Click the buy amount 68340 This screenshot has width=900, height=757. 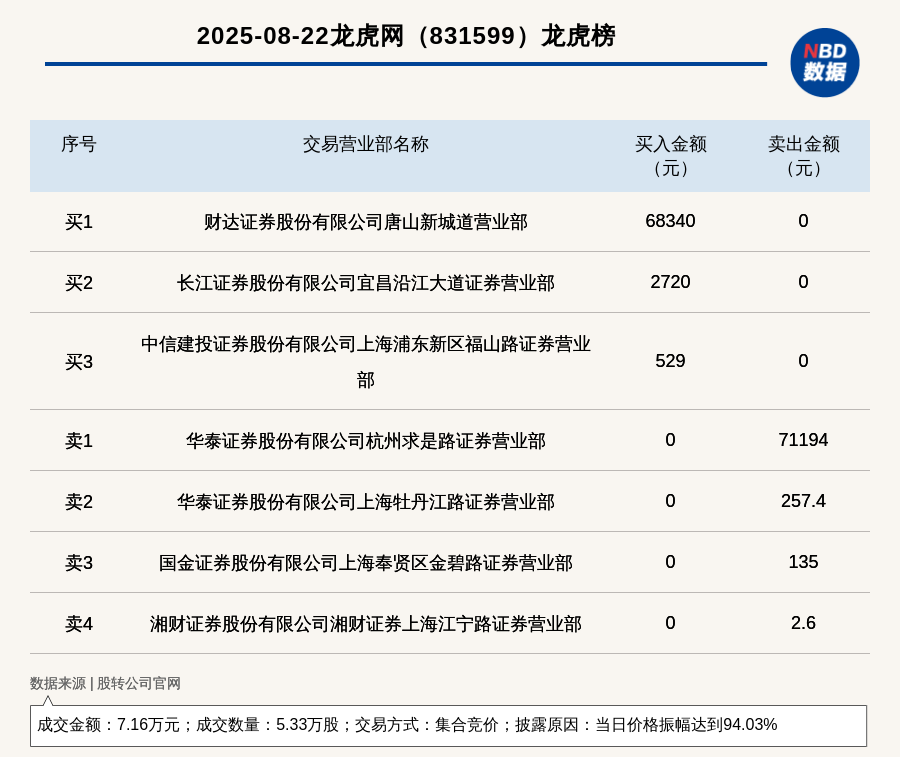(x=670, y=221)
